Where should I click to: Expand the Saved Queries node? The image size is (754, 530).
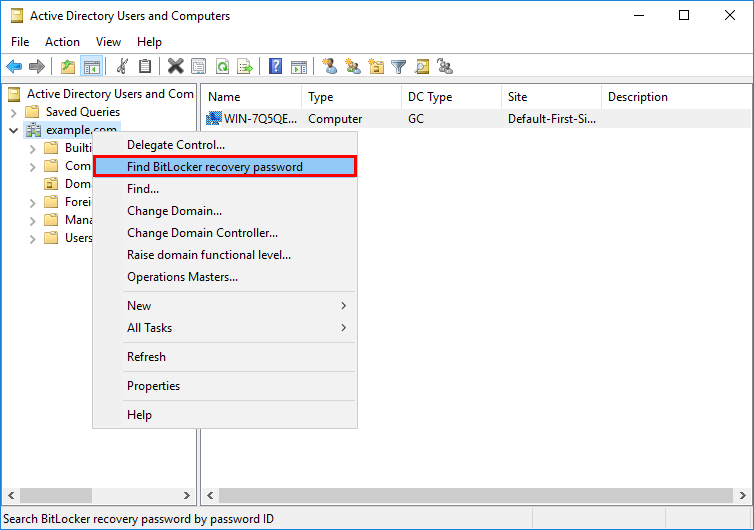(13, 113)
